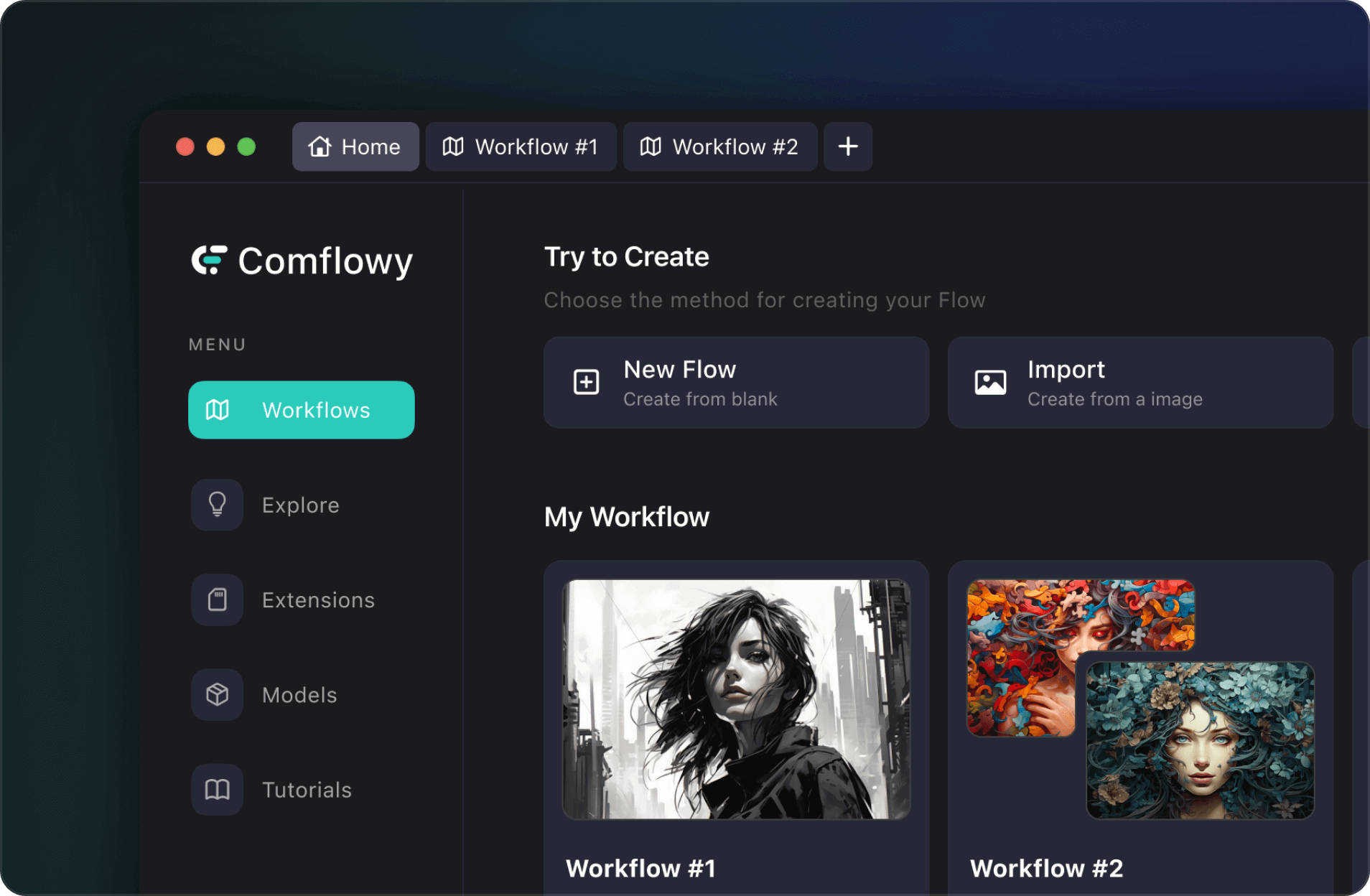This screenshot has height=896, width=1370.
Task: Close the window with red button
Action: tap(185, 146)
